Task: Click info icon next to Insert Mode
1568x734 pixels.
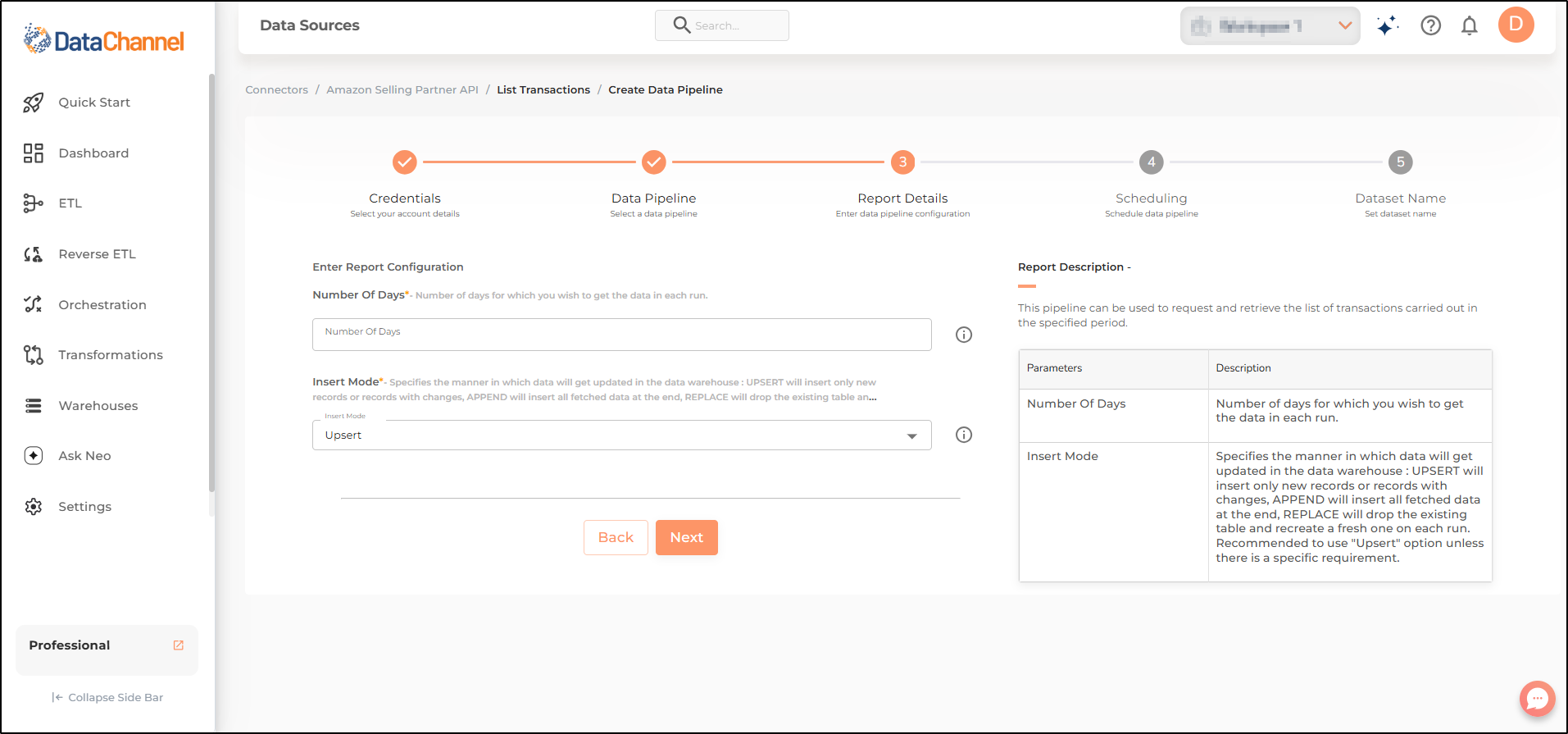Action: (964, 435)
